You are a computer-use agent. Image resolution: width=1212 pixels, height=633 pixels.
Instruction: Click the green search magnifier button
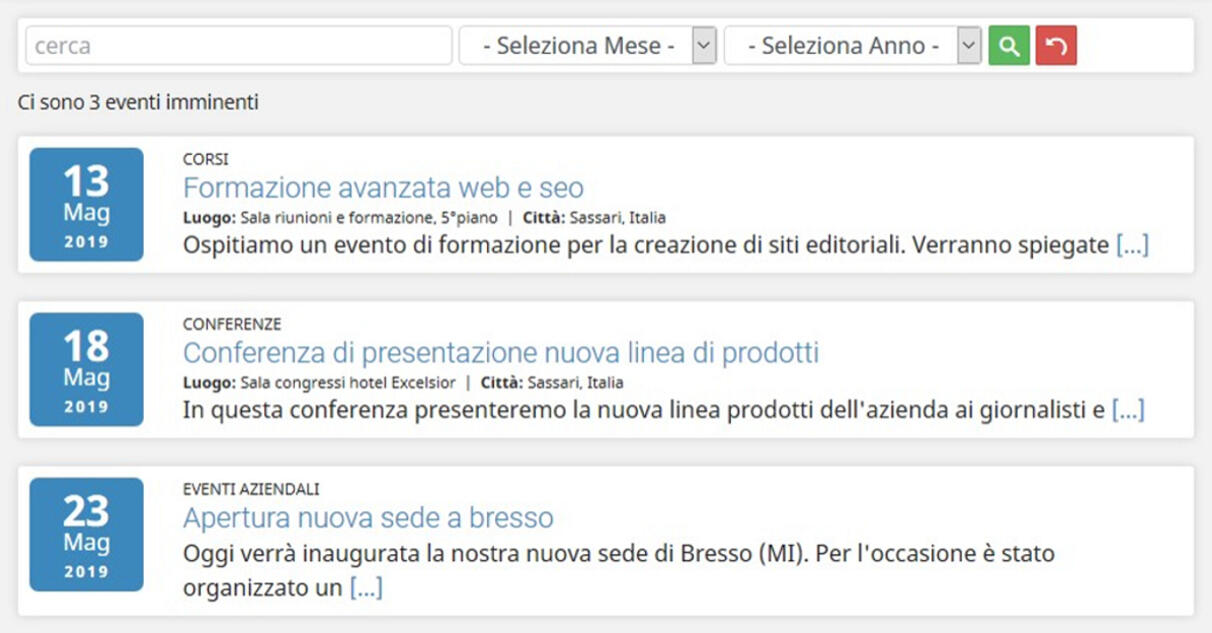(x=1009, y=46)
